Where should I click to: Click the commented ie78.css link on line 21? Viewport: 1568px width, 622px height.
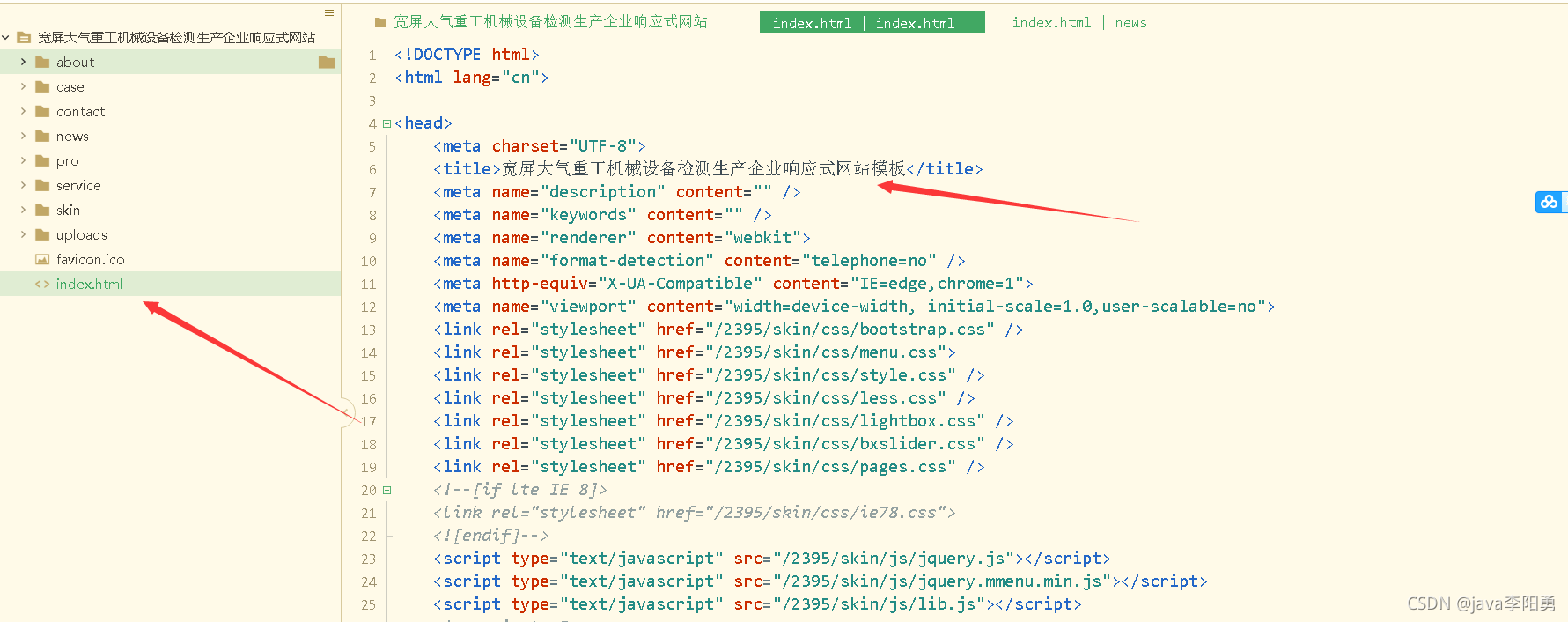[x=694, y=513]
